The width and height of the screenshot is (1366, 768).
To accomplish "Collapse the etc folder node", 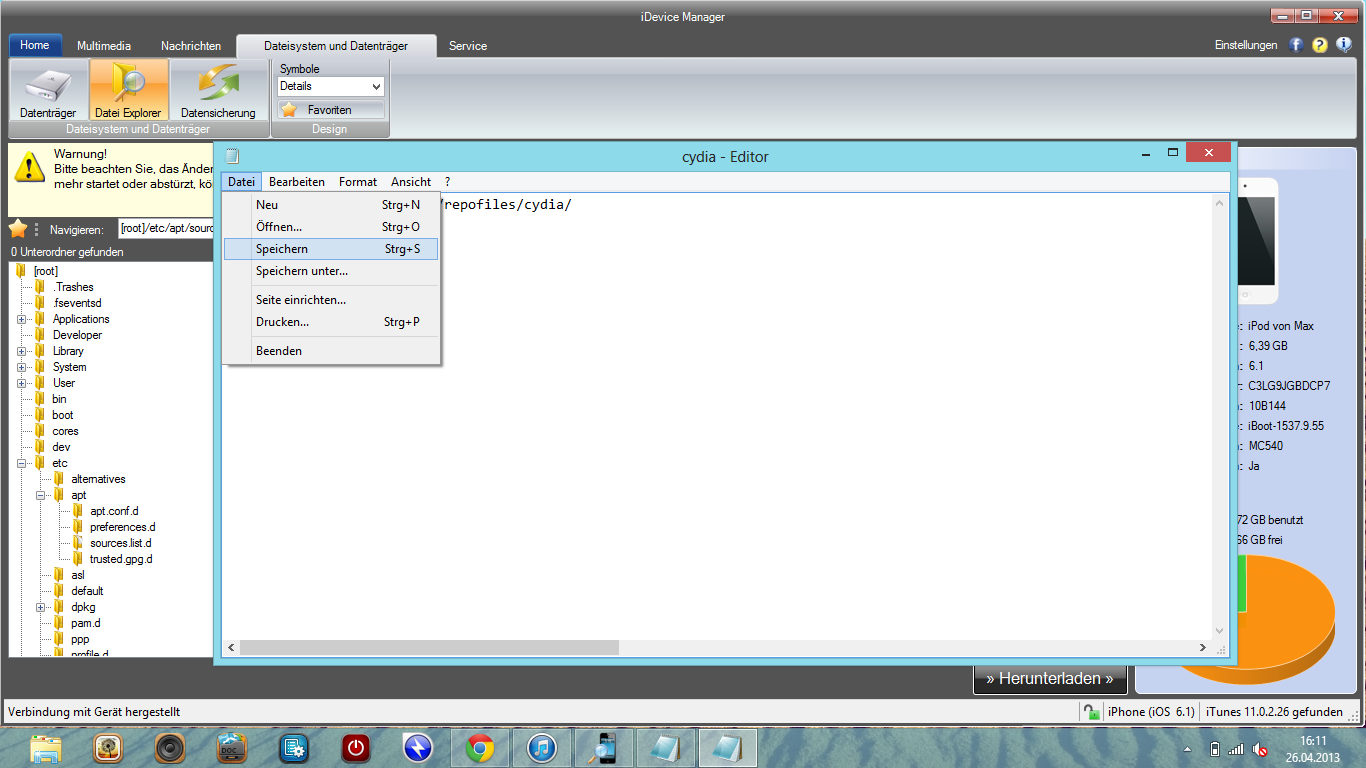I will pos(22,463).
